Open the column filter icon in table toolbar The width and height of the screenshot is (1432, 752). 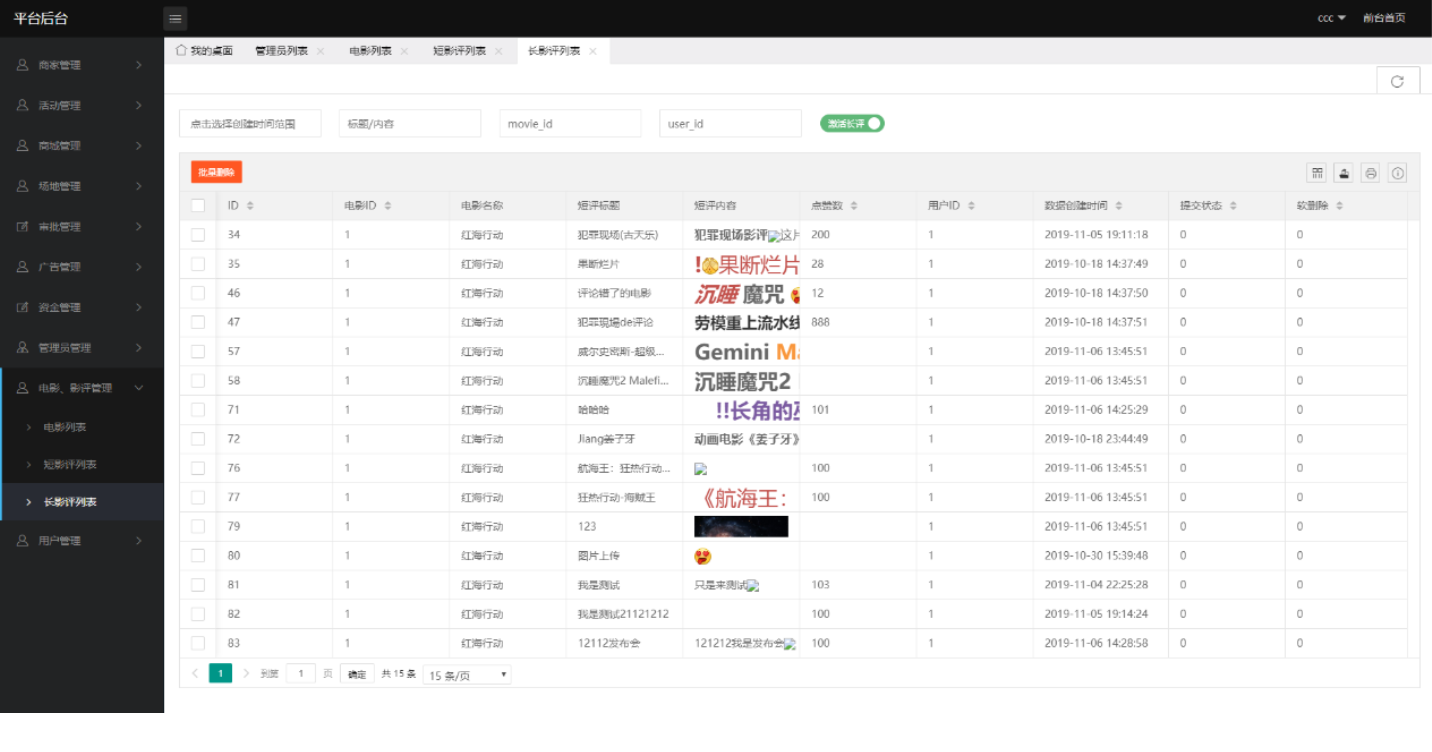1317,173
